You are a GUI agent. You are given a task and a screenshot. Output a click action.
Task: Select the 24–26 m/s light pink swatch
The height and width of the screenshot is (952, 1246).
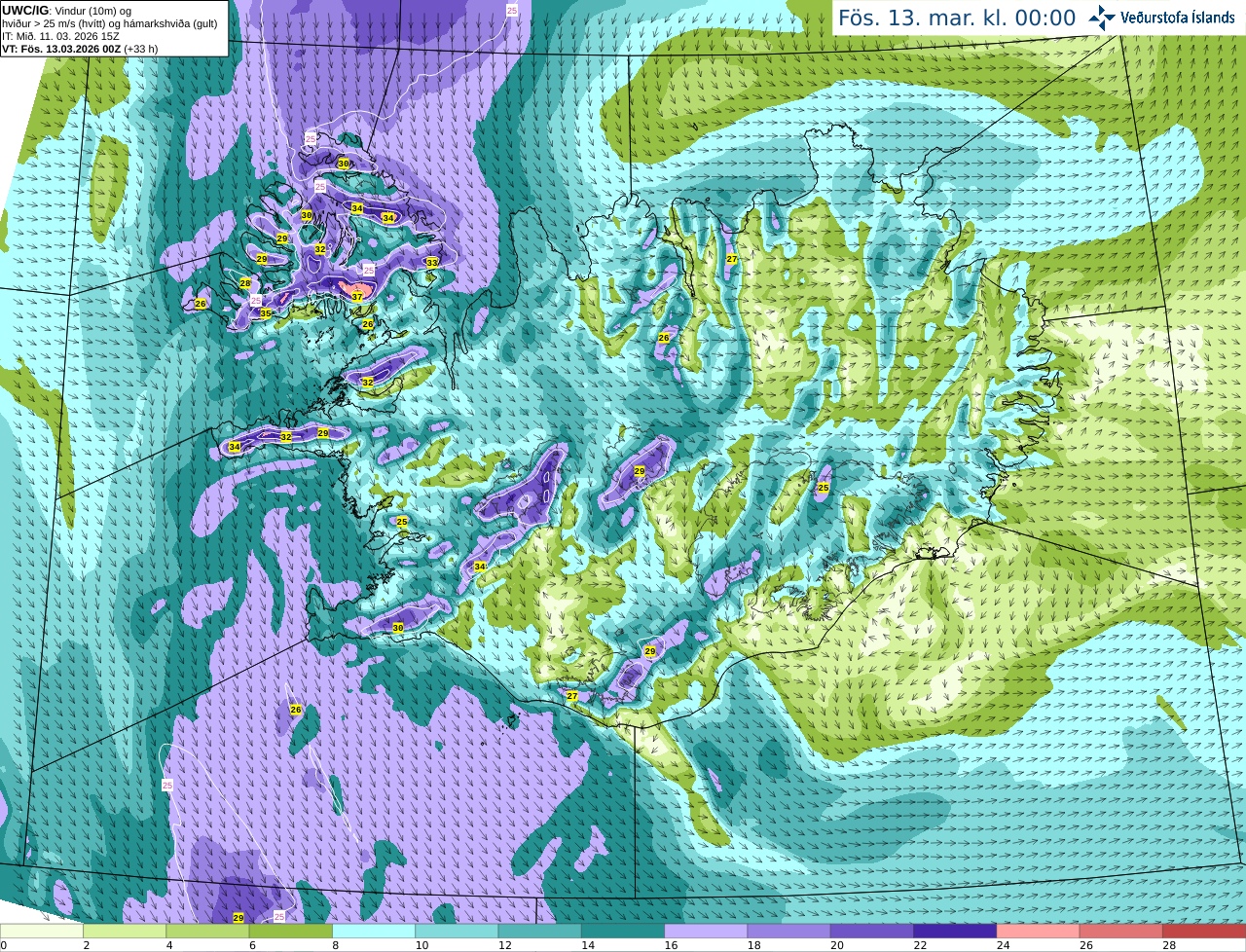(1039, 931)
